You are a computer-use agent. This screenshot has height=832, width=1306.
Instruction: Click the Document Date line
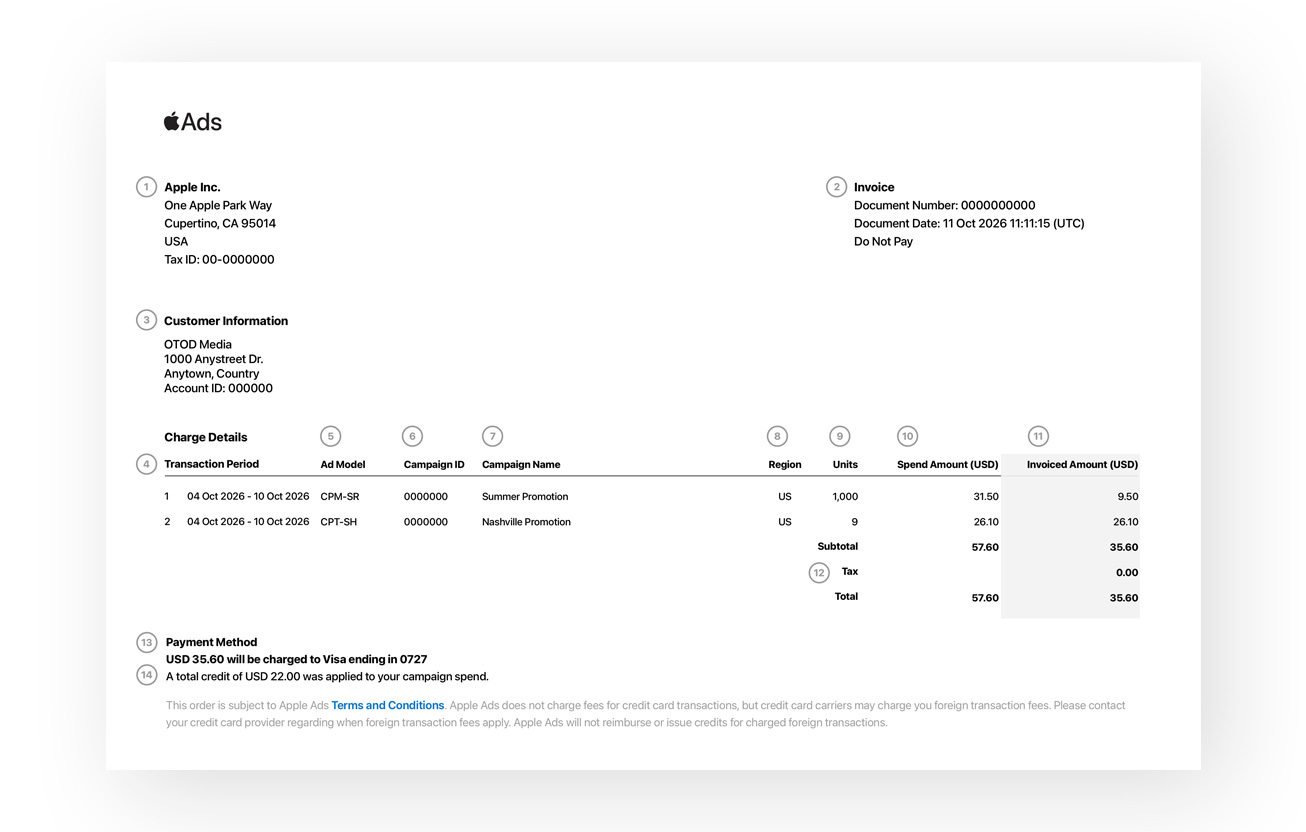tap(969, 223)
